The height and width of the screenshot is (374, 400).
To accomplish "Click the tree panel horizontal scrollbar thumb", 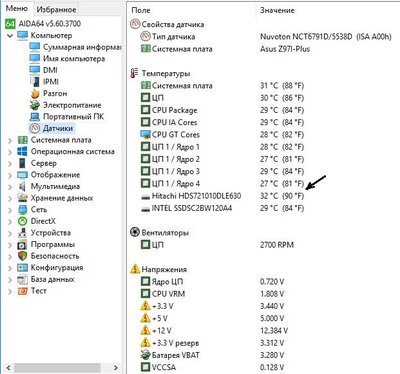I will 57,368.
